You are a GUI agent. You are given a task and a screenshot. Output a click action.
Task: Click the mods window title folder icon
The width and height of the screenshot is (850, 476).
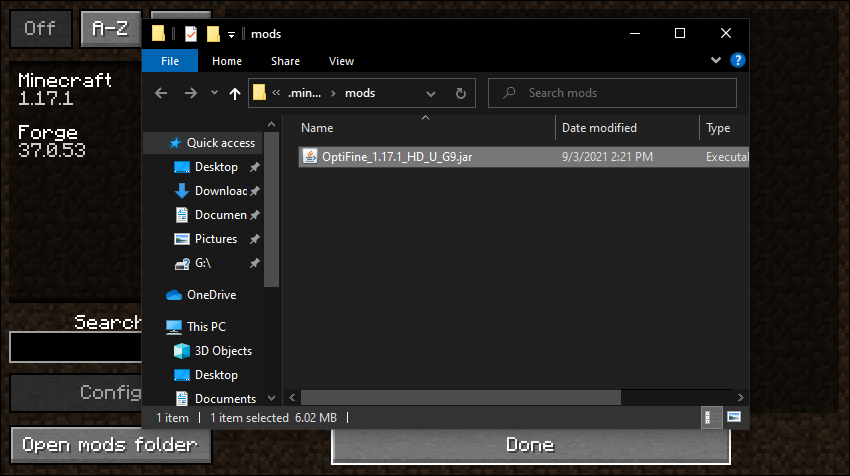tap(158, 34)
